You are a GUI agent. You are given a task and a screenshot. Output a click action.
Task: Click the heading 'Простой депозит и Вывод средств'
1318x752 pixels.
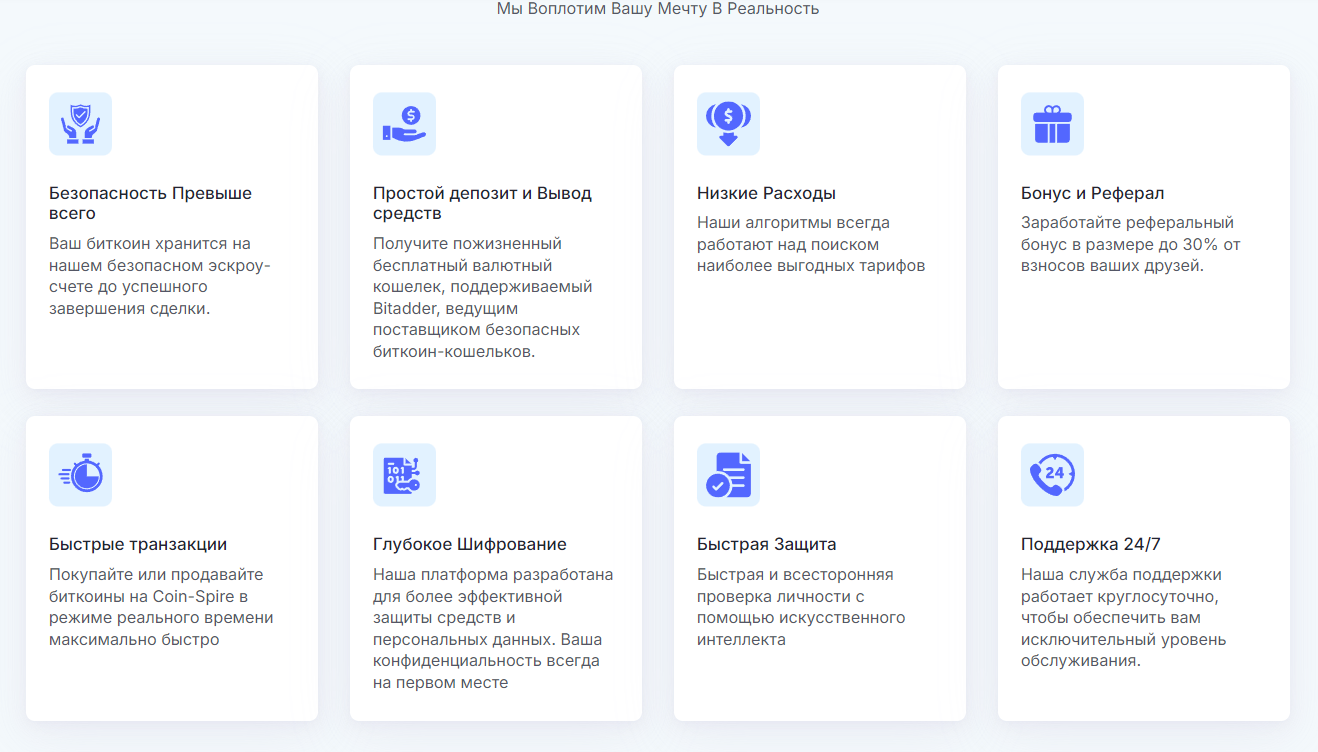[x=482, y=203]
